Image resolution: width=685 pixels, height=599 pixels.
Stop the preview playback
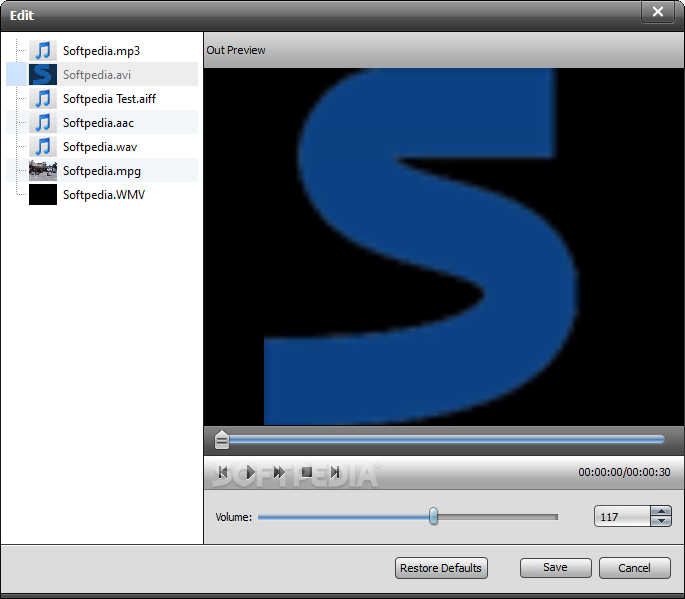(307, 472)
